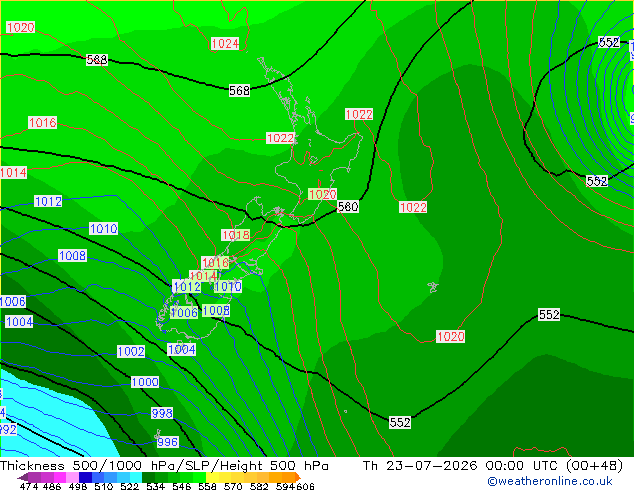Click the legend value '534'
Viewport: 634px width, 490px height.
tap(155, 486)
